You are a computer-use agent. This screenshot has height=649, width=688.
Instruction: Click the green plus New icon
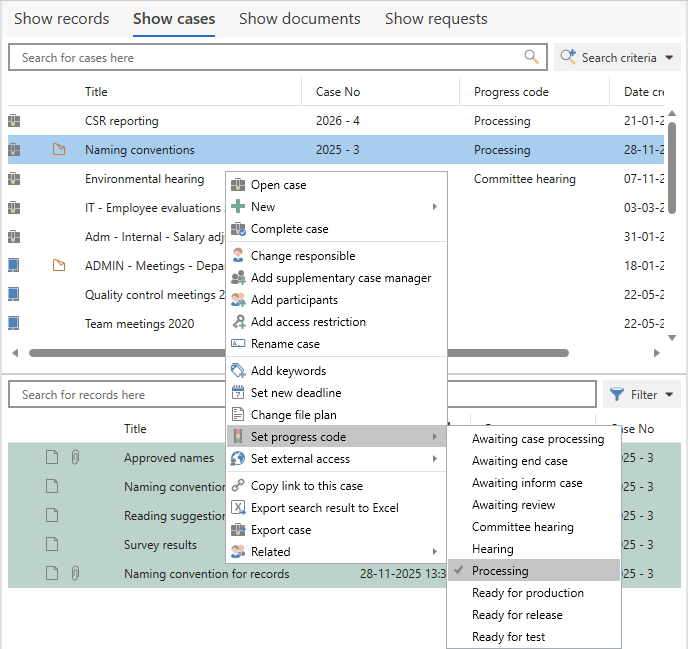(238, 207)
